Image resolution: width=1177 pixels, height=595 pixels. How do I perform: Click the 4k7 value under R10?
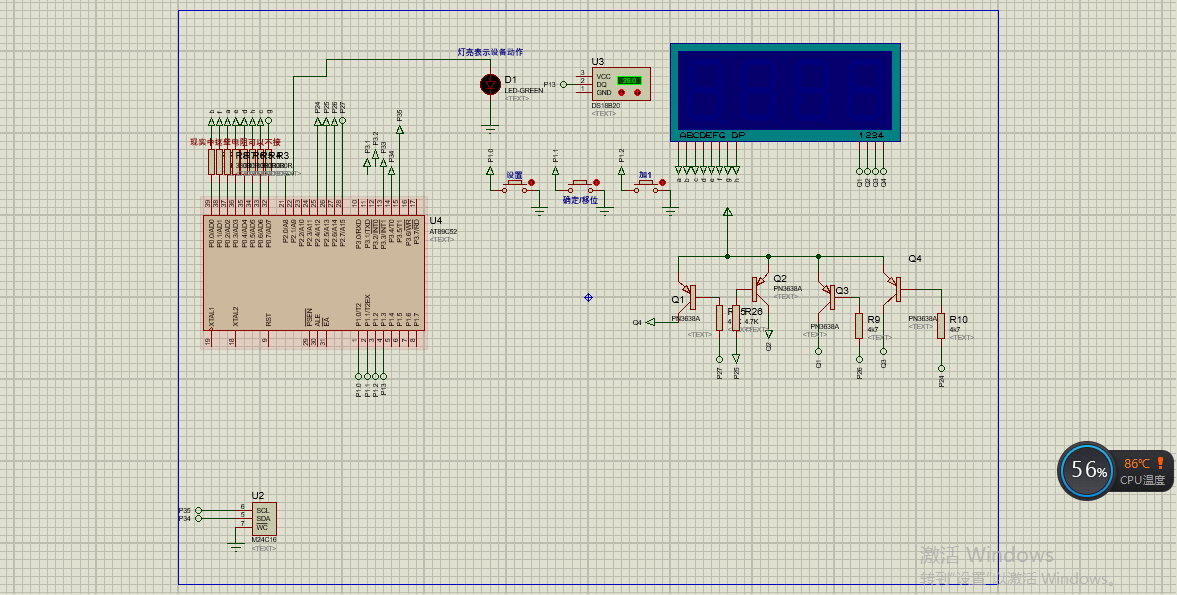click(x=955, y=329)
